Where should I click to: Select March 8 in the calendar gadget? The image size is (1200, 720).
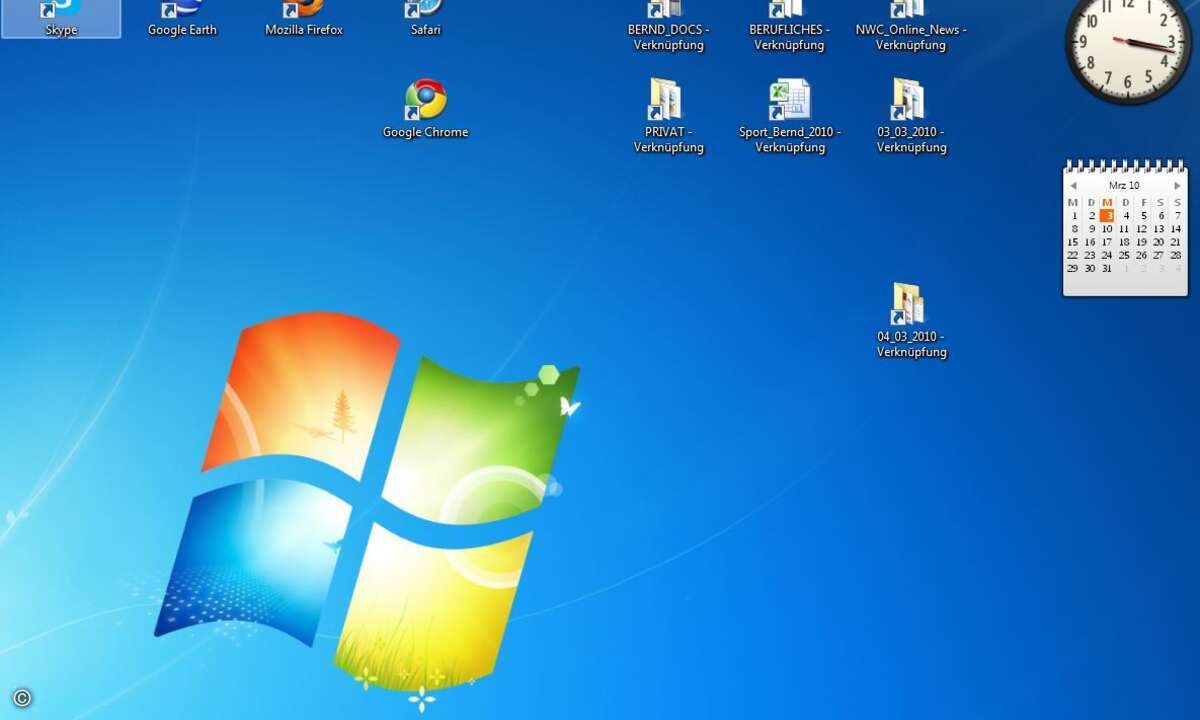pyautogui.click(x=1074, y=229)
